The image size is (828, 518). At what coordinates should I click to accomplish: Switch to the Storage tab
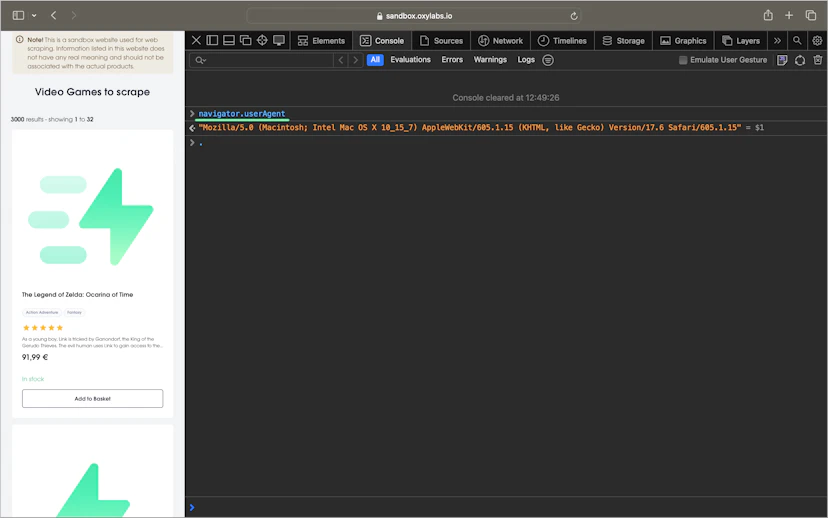[x=624, y=41]
